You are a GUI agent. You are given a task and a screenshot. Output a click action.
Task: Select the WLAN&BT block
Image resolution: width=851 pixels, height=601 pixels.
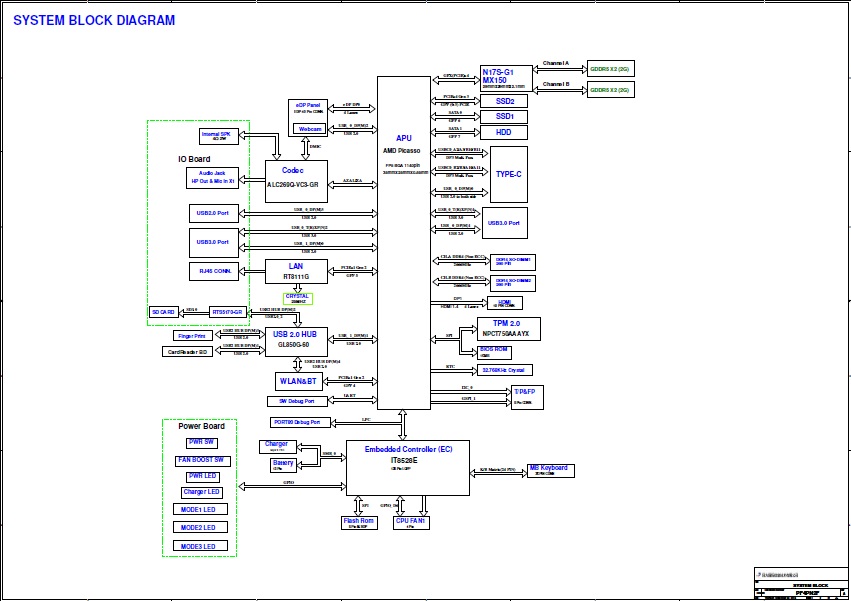[296, 381]
